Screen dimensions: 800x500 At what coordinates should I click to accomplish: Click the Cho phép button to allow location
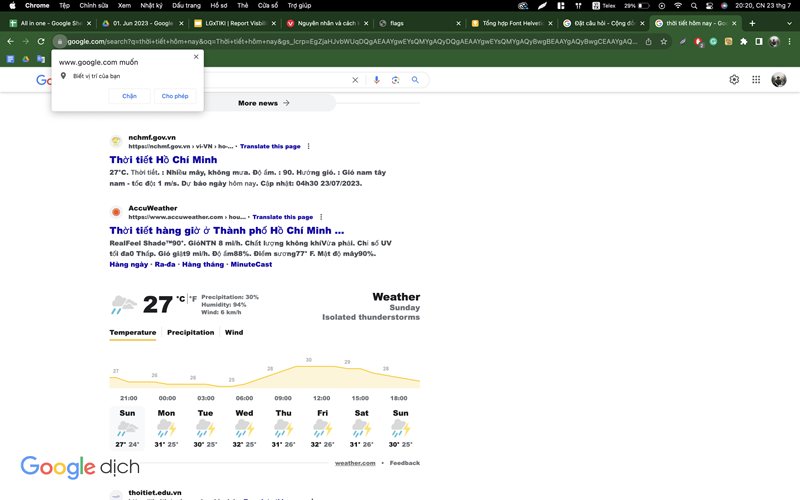coord(175,96)
